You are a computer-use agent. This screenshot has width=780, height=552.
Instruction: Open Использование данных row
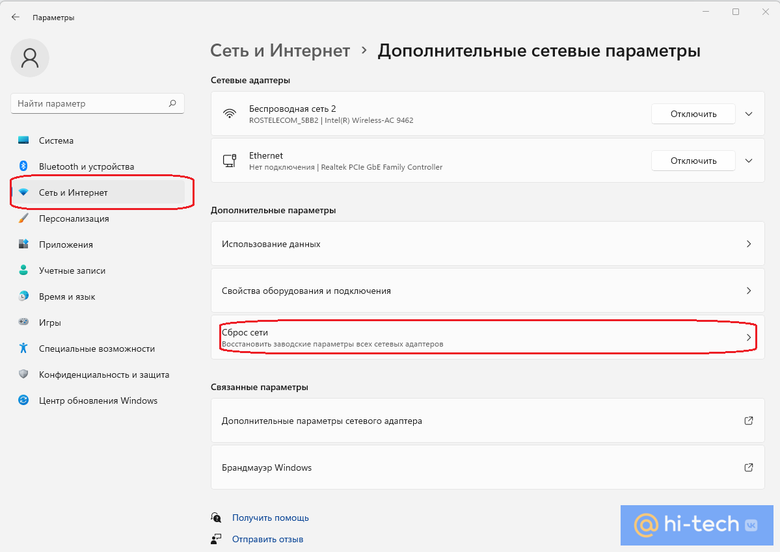488,244
